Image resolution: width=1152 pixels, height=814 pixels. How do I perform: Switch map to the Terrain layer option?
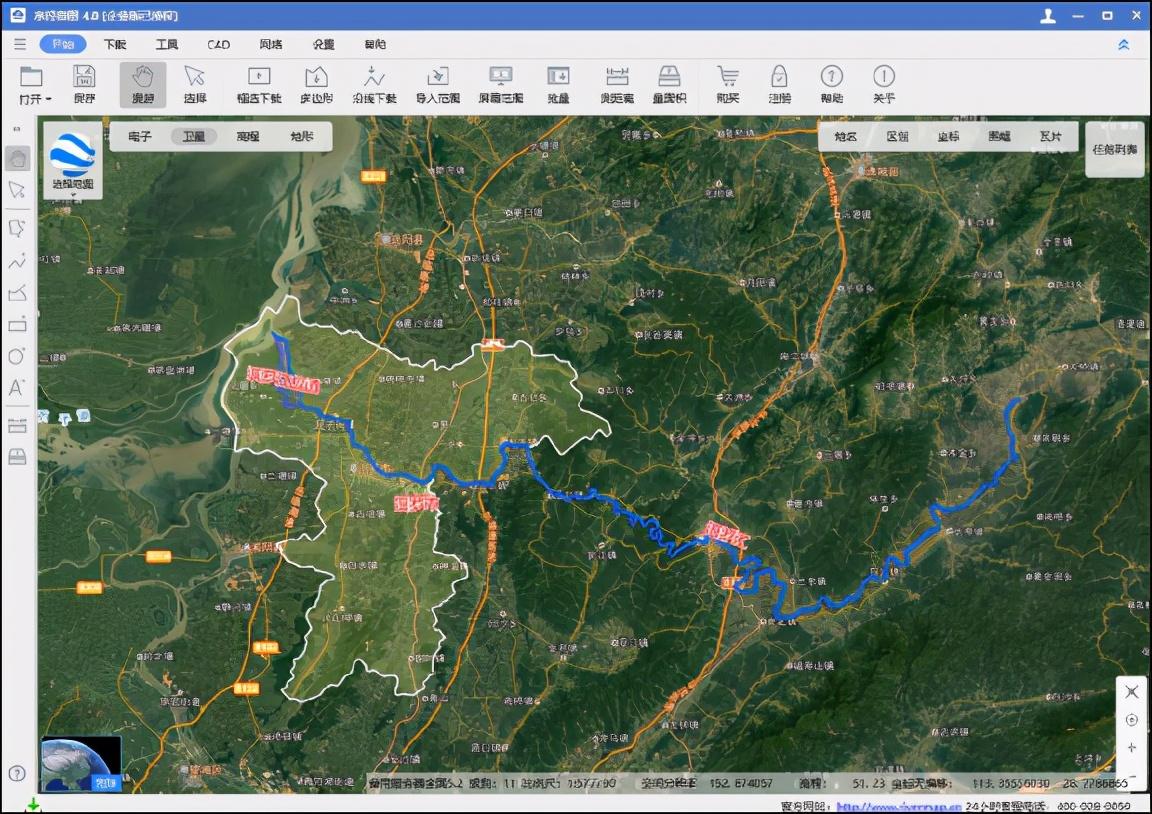point(302,136)
